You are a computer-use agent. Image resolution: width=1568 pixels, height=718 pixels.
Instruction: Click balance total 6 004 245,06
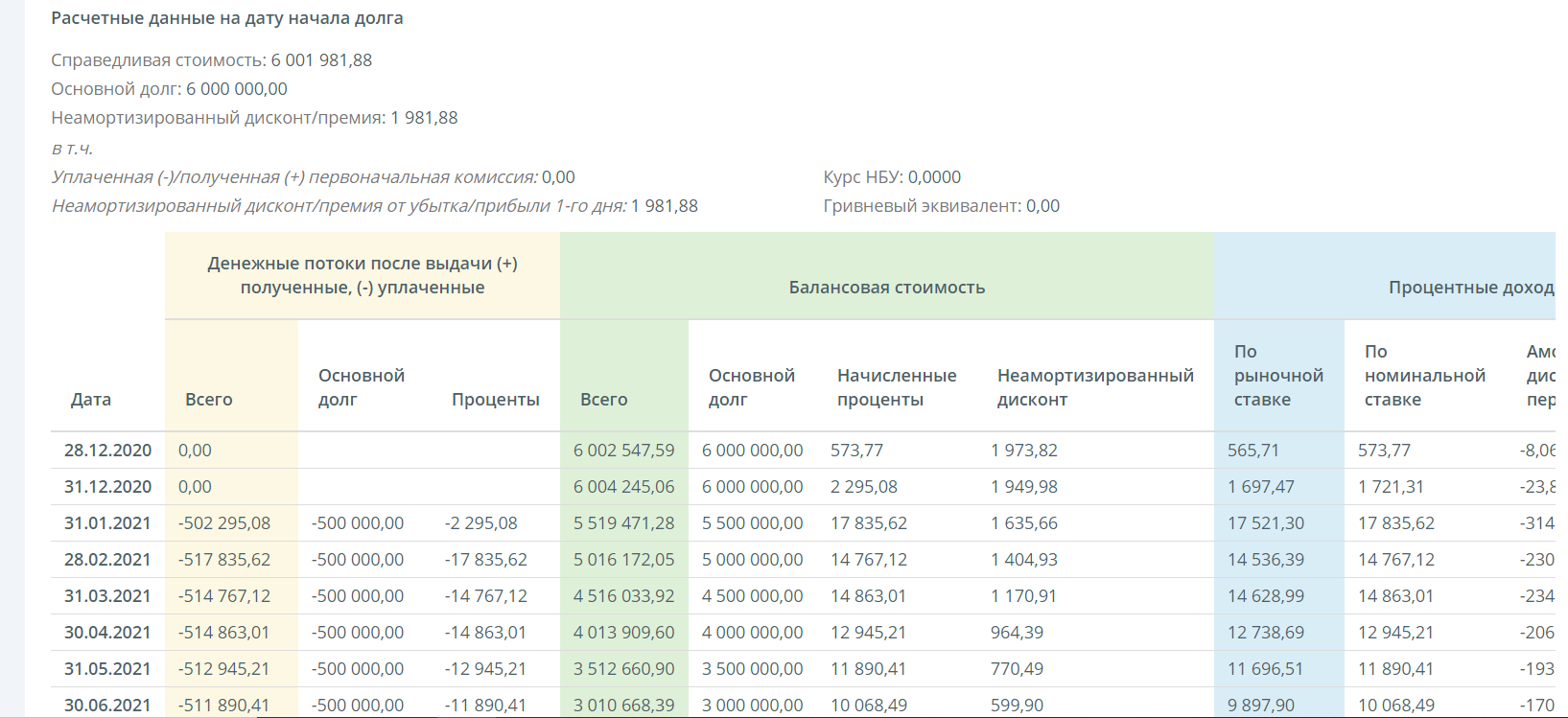pos(624,487)
